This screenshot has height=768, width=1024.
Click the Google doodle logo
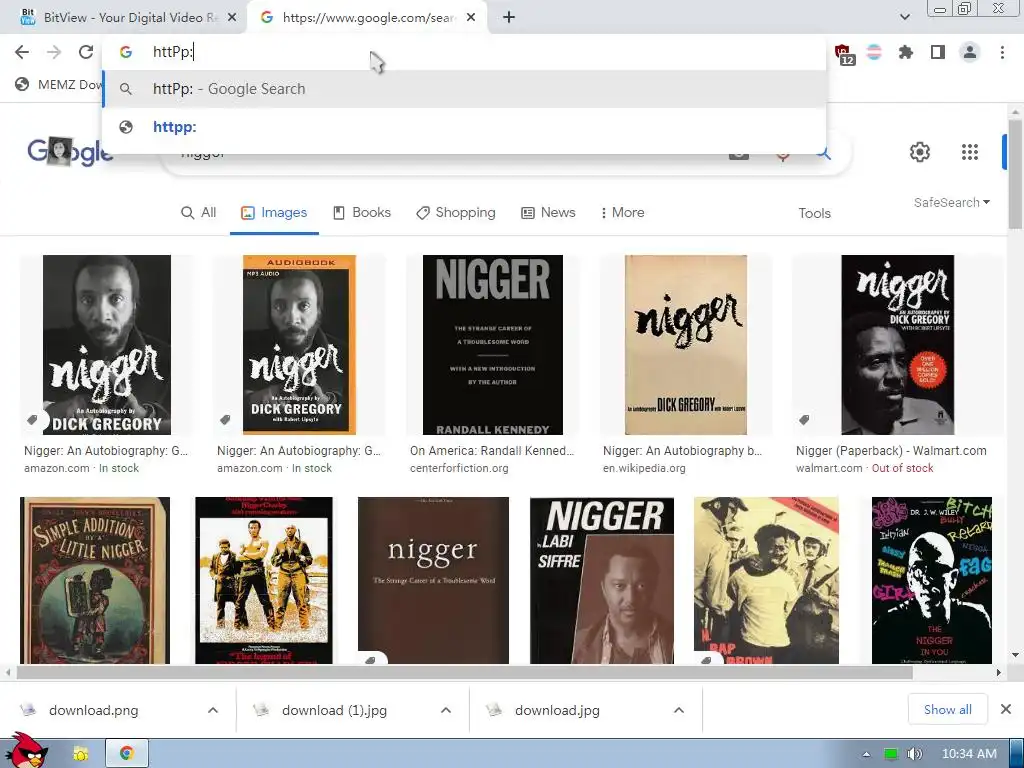70,152
